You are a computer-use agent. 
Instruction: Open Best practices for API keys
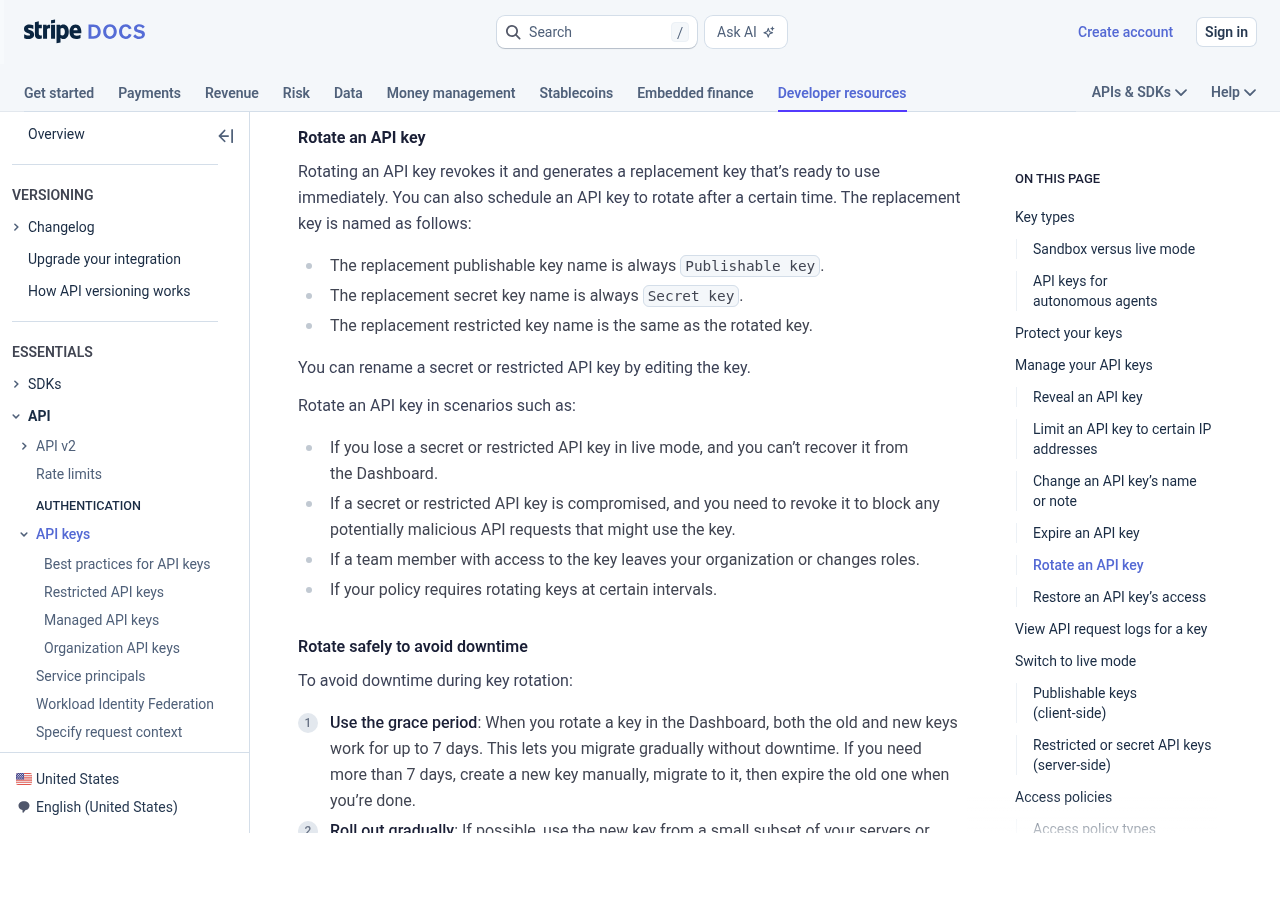pos(127,564)
